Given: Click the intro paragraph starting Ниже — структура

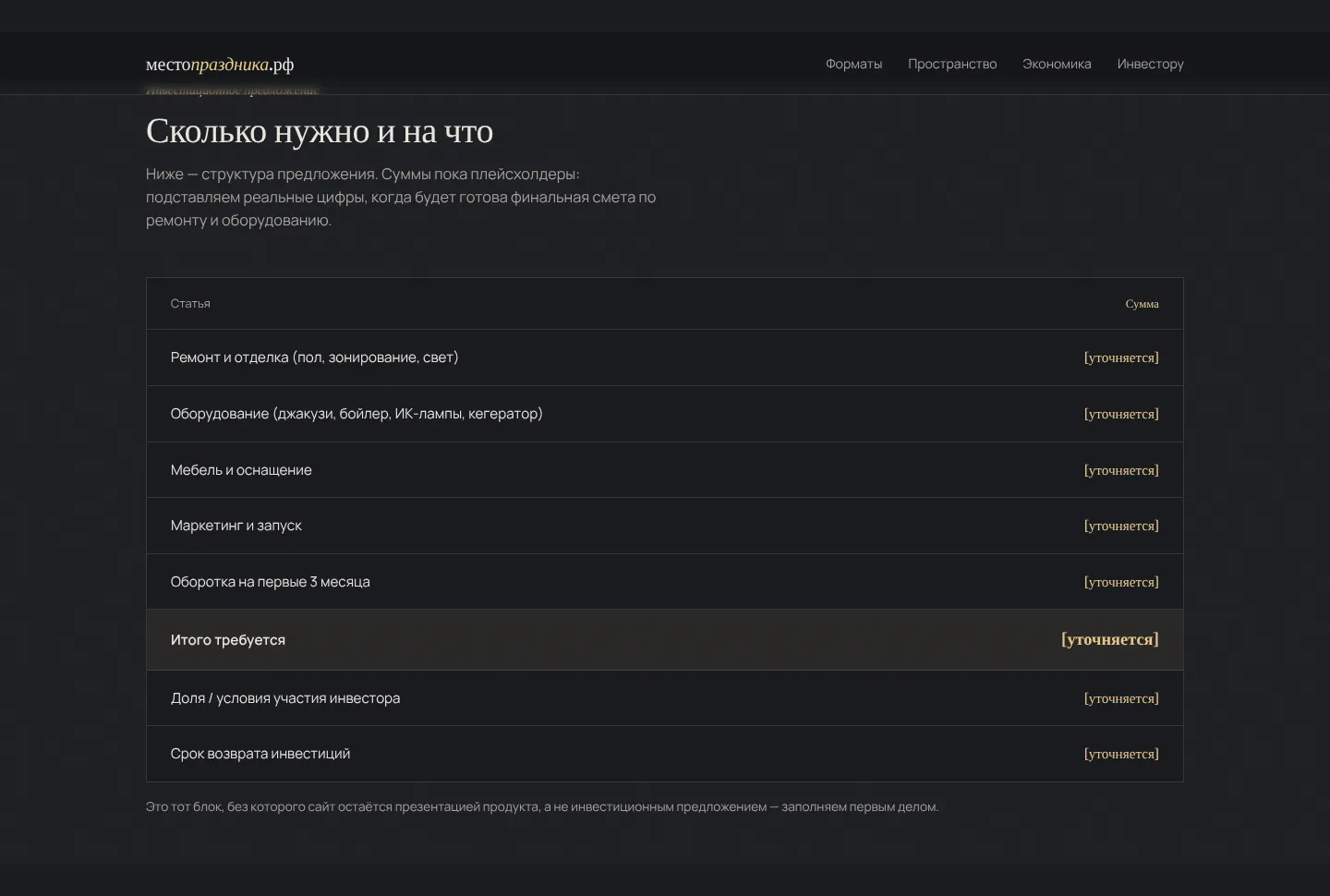Looking at the screenshot, I should click(x=401, y=197).
